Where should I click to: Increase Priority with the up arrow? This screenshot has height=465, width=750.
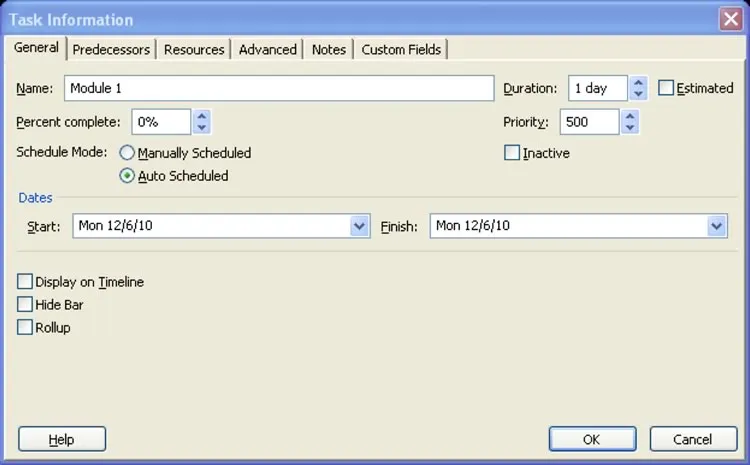[x=630, y=116]
